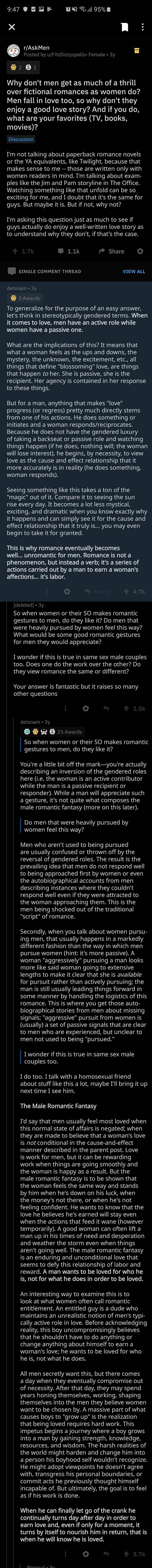Tap VIEW ALL comments
Screen dimensions: 152x1568
[x=134, y=271]
